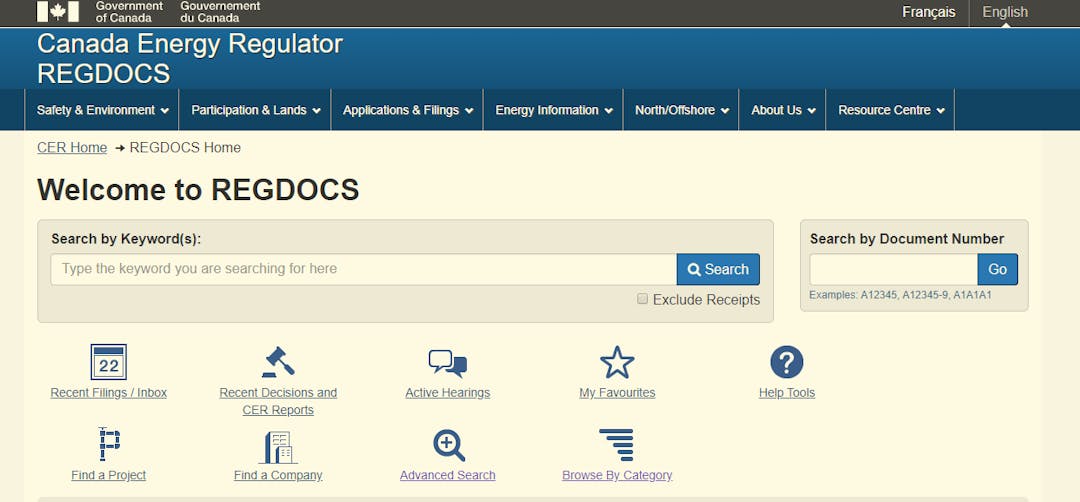Expand the About Us menu
The image size is (1080, 502).
(782, 110)
